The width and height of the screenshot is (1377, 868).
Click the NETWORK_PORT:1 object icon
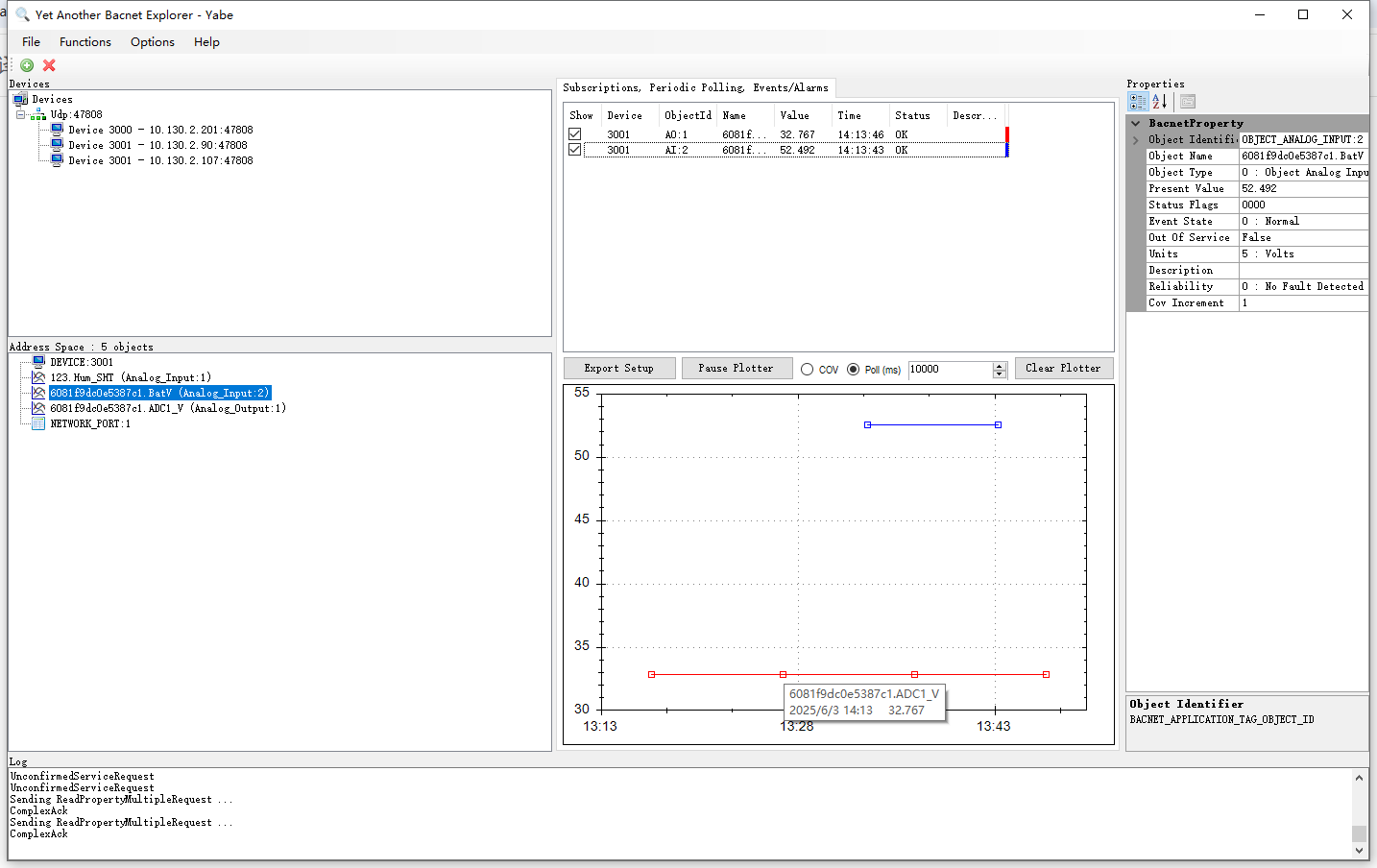38,423
